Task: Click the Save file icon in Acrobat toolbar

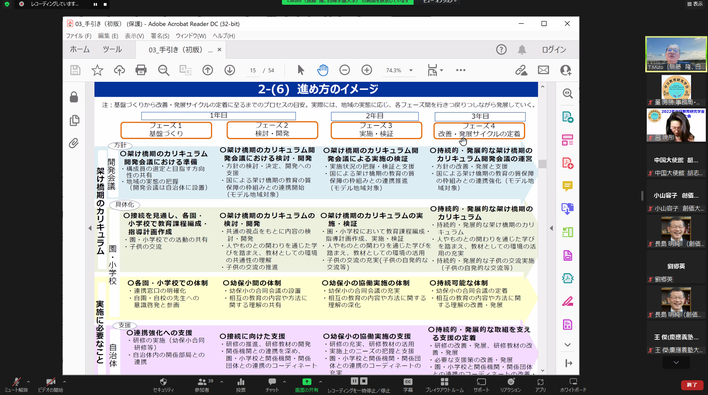Action: pyautogui.click(x=75, y=70)
